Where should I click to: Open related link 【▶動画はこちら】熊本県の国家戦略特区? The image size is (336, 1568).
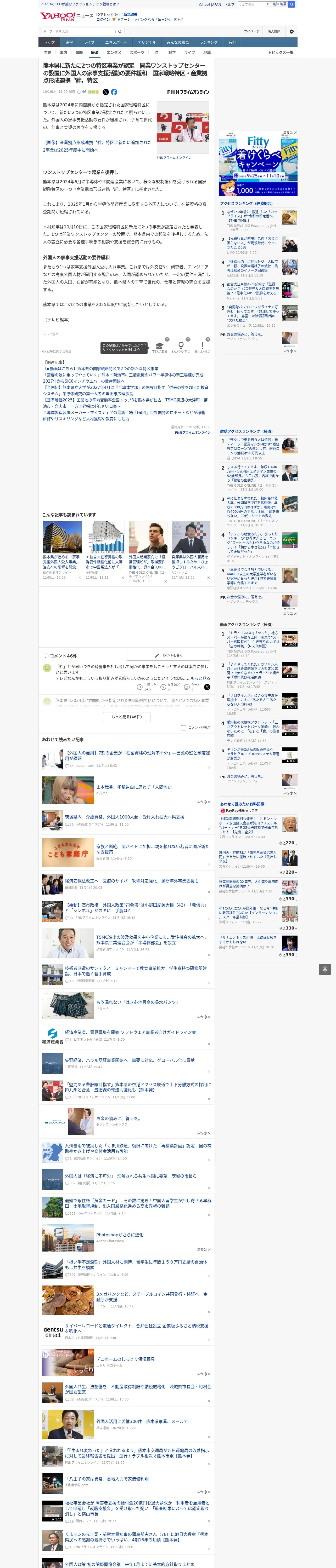pyautogui.click(x=101, y=369)
